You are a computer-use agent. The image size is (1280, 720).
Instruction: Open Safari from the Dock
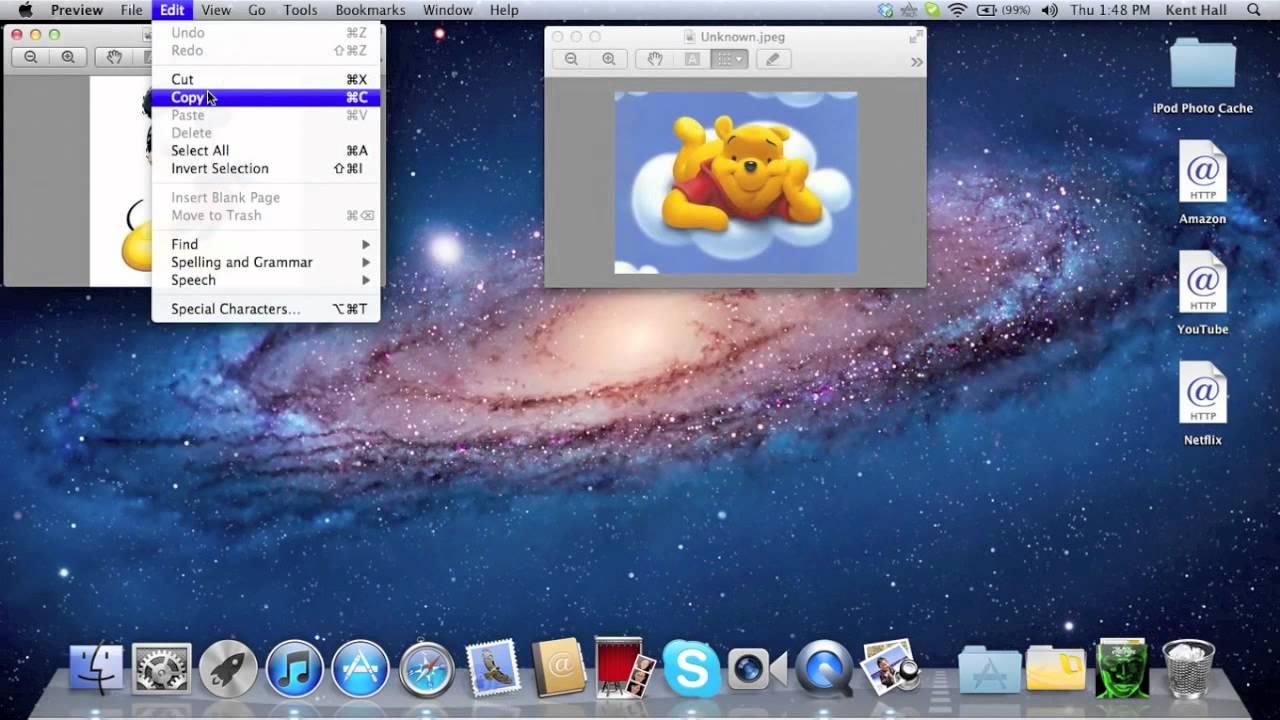(427, 669)
